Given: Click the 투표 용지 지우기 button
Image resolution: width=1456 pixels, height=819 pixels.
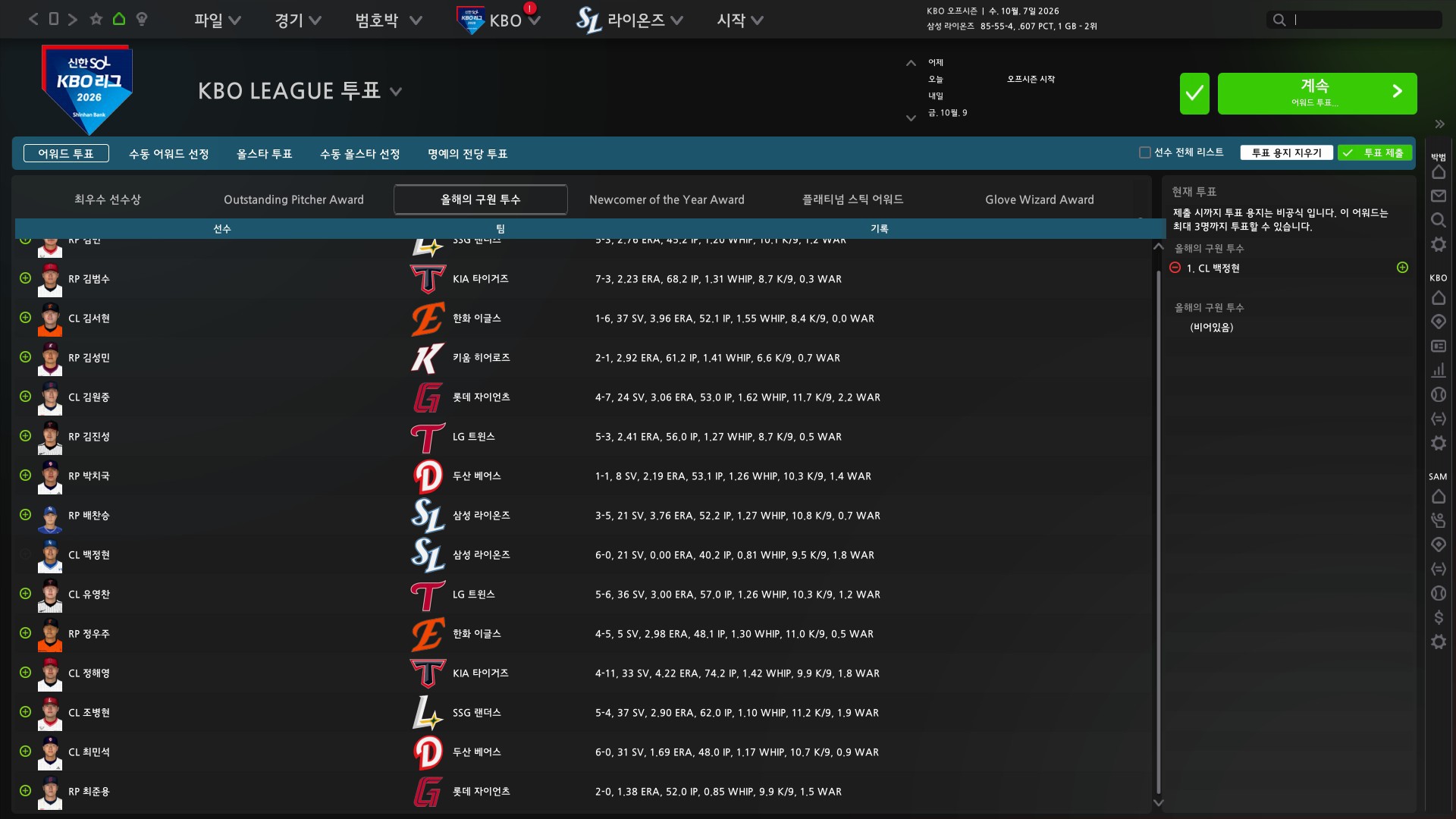Looking at the screenshot, I should pos(1286,152).
